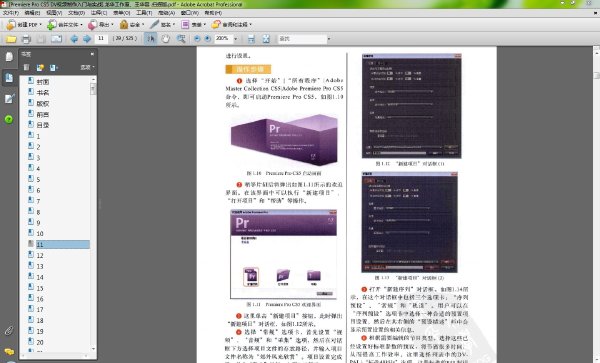The height and width of the screenshot is (363, 600).
Task: Open the Window menu
Action: point(190,13)
